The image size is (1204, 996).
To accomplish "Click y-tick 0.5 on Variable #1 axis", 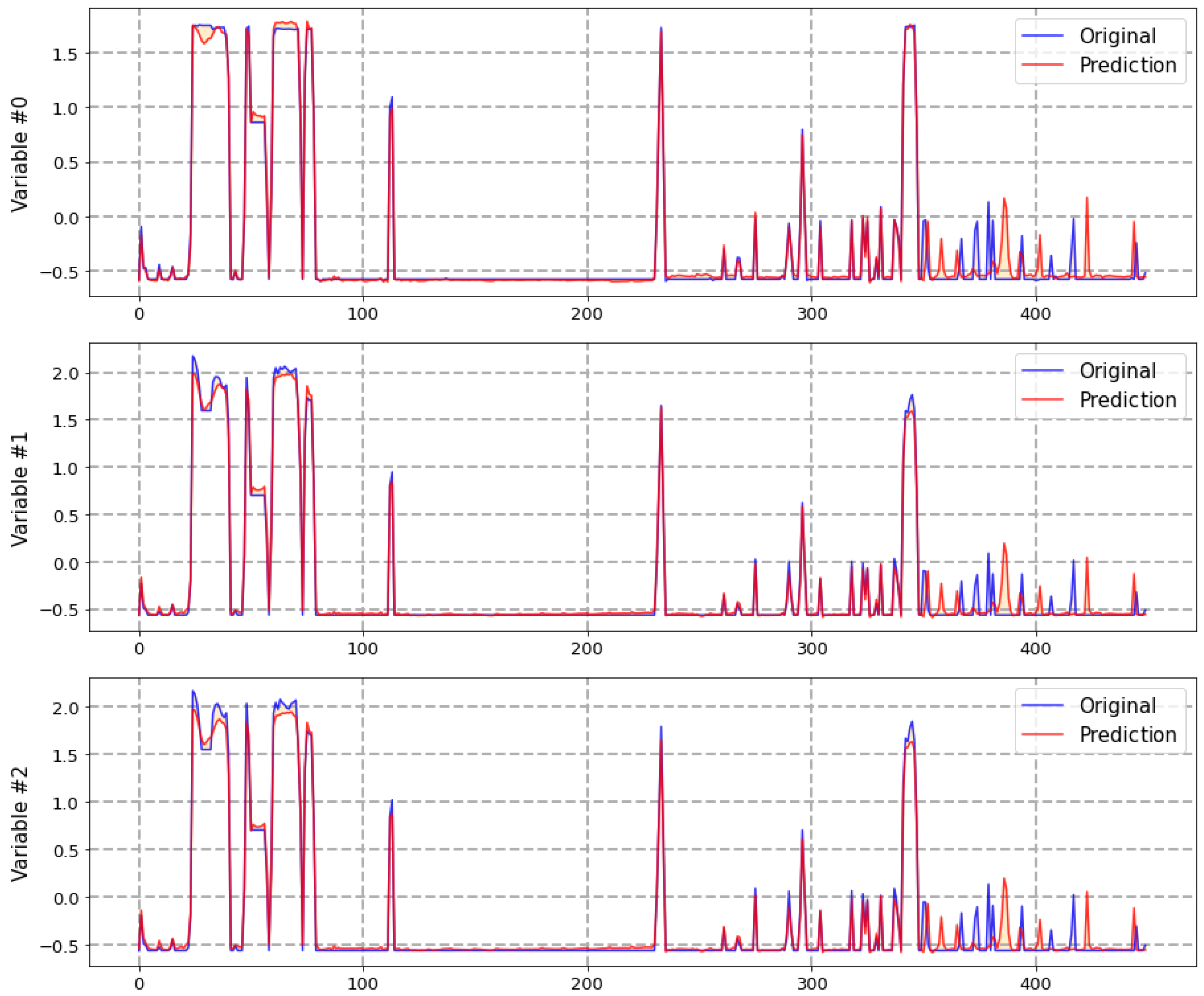I will coord(65,516).
